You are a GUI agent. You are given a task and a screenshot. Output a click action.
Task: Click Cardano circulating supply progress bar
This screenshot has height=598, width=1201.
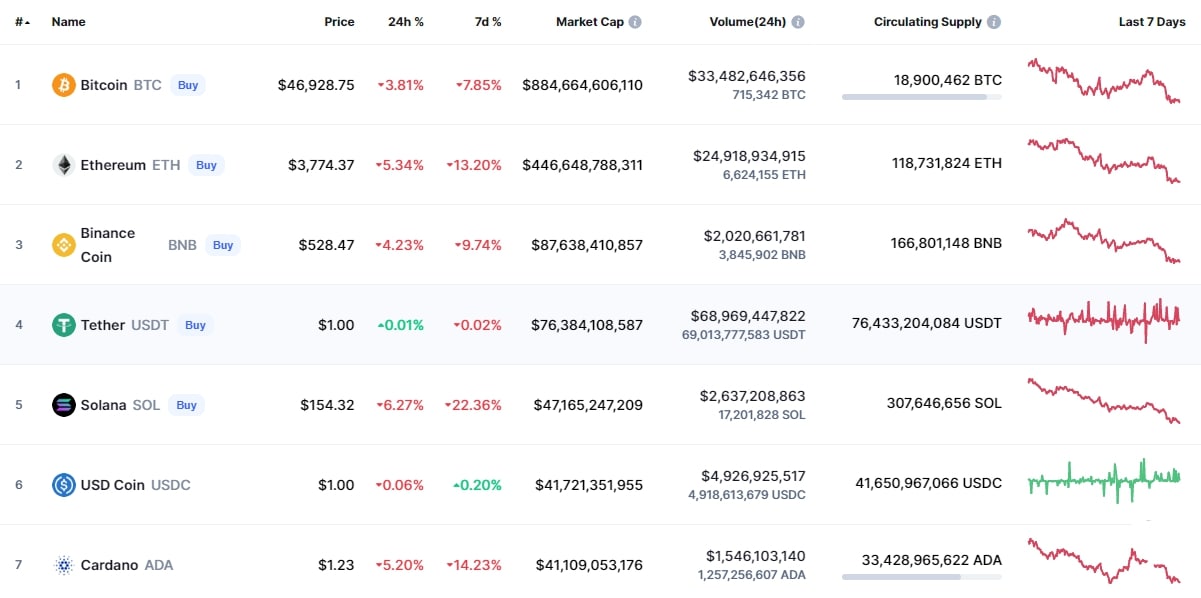pos(922,577)
